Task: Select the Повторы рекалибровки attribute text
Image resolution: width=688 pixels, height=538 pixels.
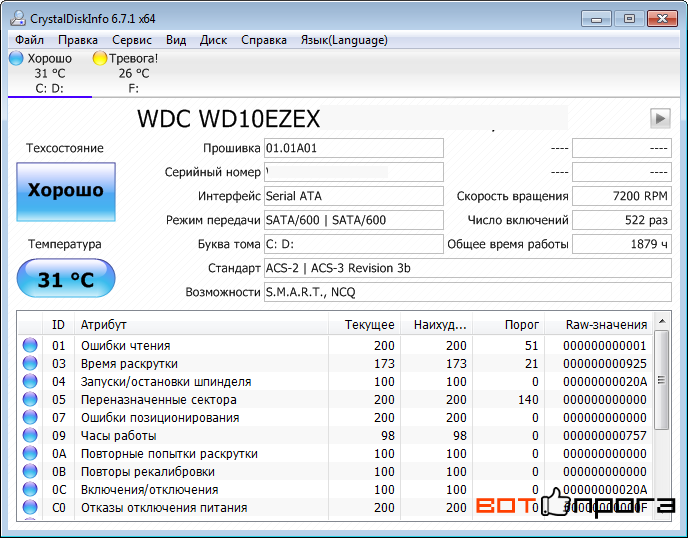Action: point(147,472)
